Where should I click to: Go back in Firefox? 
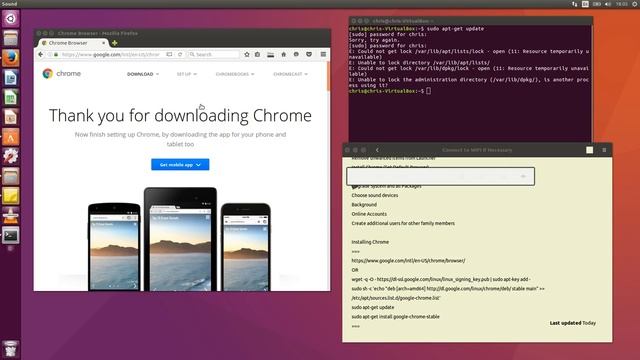click(x=40, y=54)
